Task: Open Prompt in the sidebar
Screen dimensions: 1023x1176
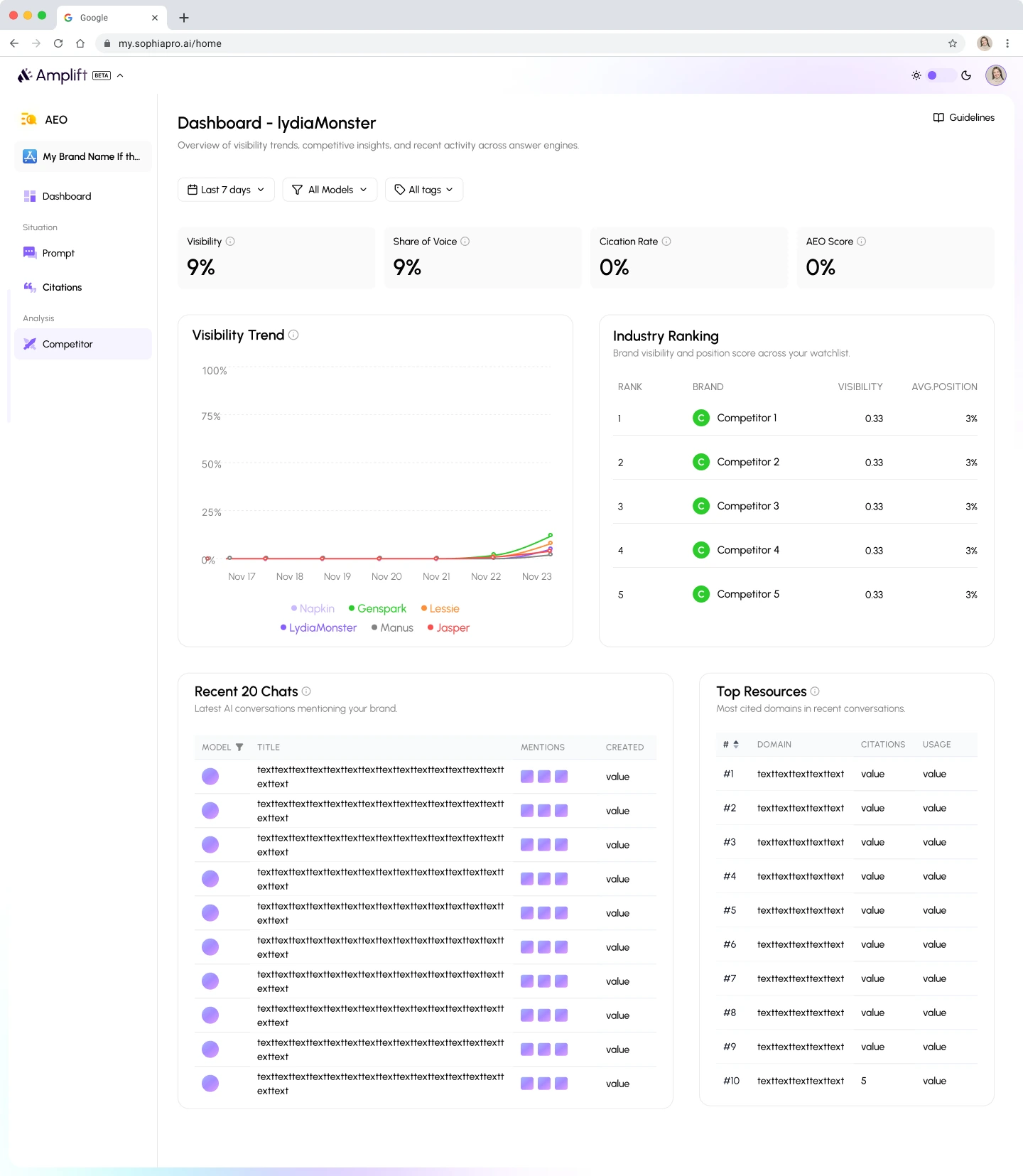Action: (83, 253)
